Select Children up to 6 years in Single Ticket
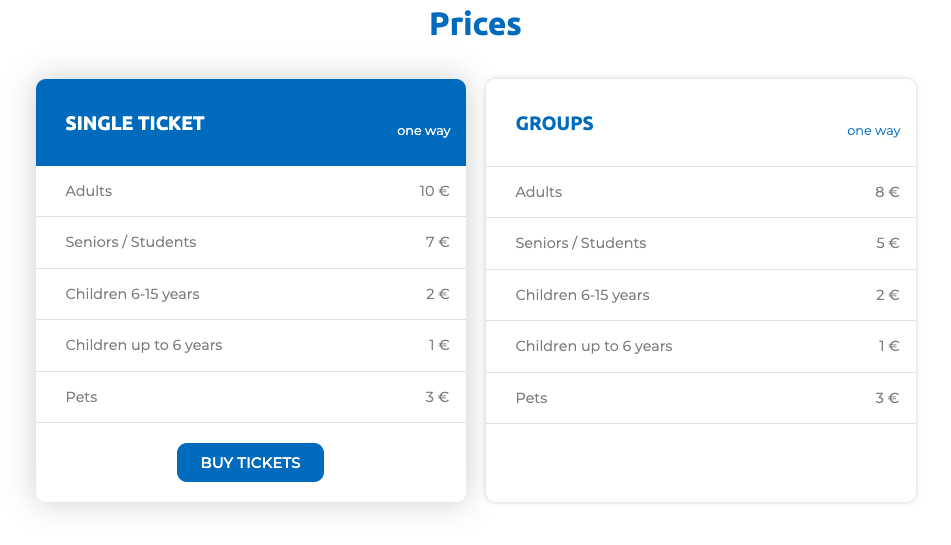 pos(251,346)
